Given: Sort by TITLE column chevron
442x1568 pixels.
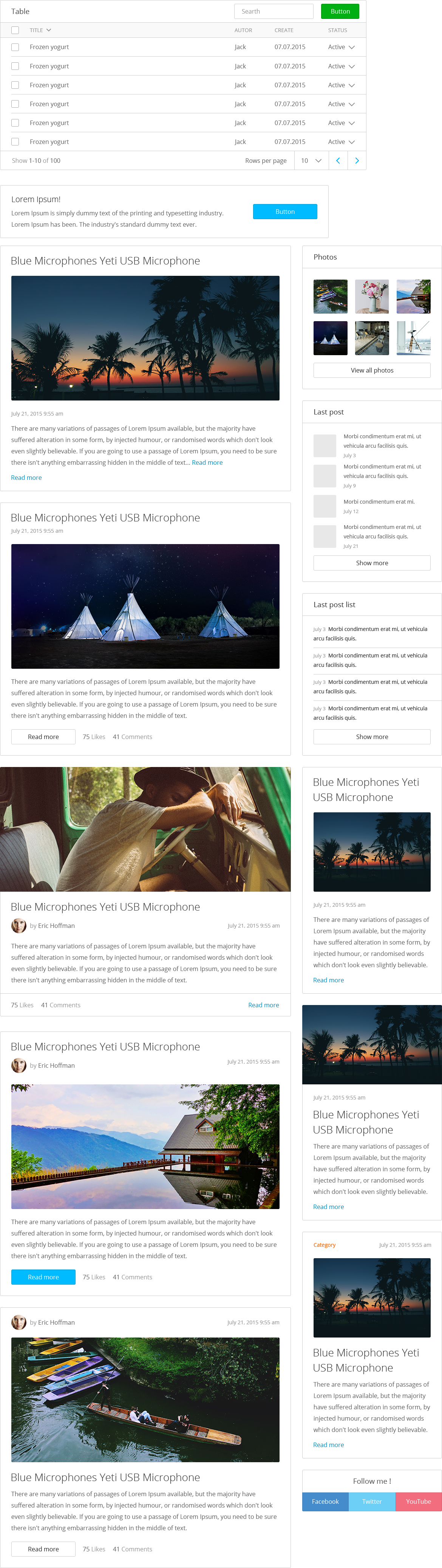Looking at the screenshot, I should coord(49,30).
